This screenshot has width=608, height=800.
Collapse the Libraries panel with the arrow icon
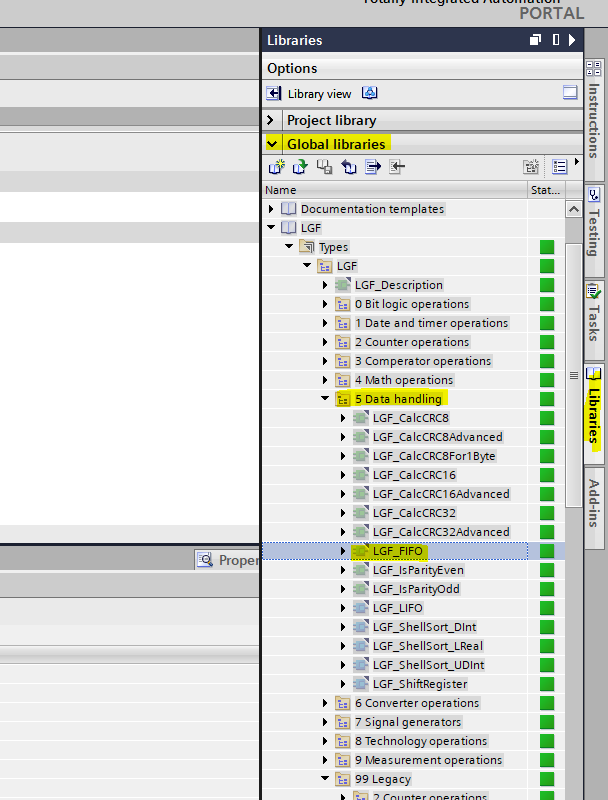(x=572, y=40)
